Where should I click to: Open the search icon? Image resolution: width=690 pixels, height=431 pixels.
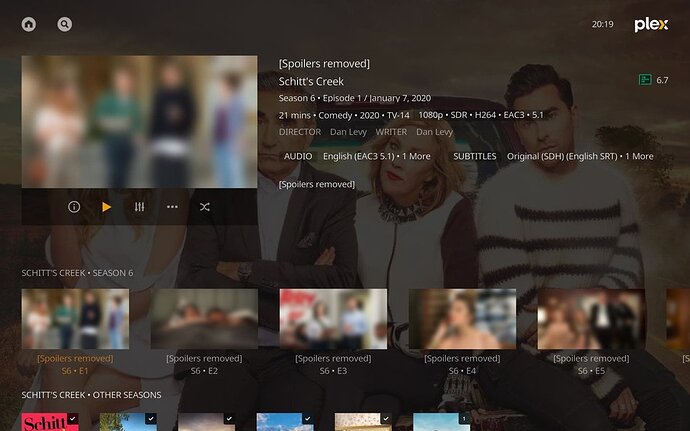65,24
